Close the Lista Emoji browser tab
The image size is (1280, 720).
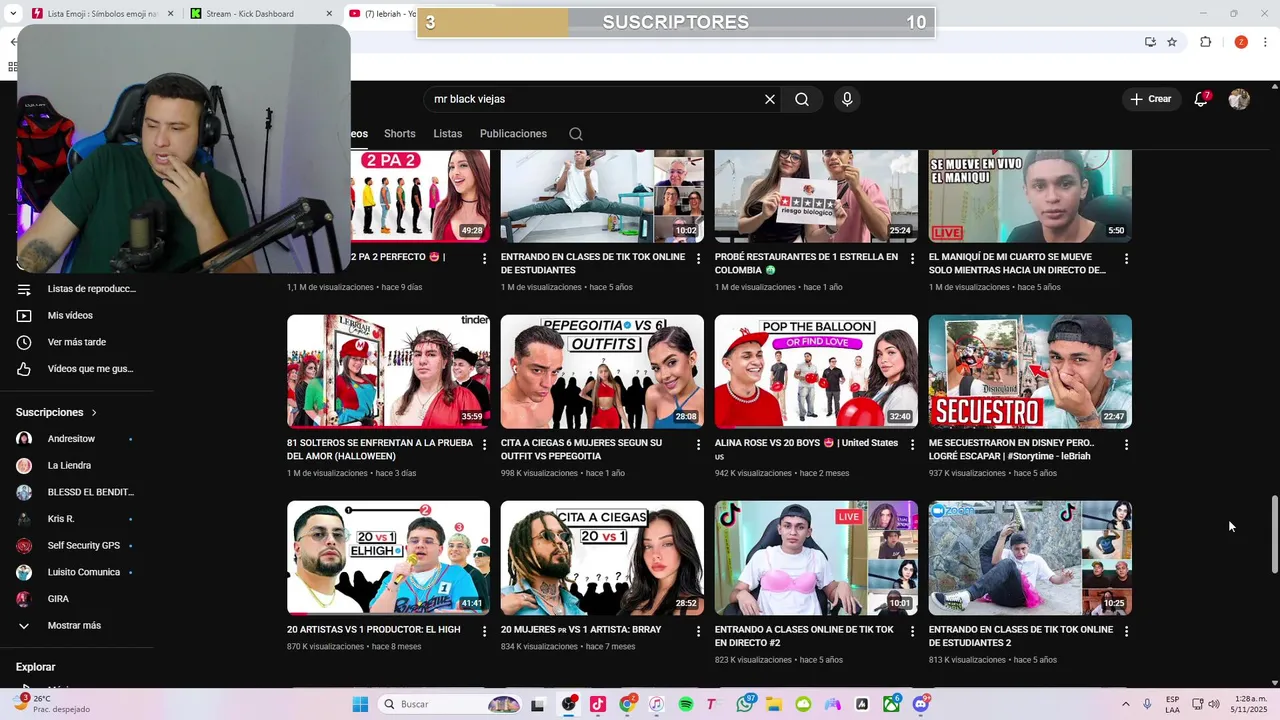pyautogui.click(x=170, y=14)
